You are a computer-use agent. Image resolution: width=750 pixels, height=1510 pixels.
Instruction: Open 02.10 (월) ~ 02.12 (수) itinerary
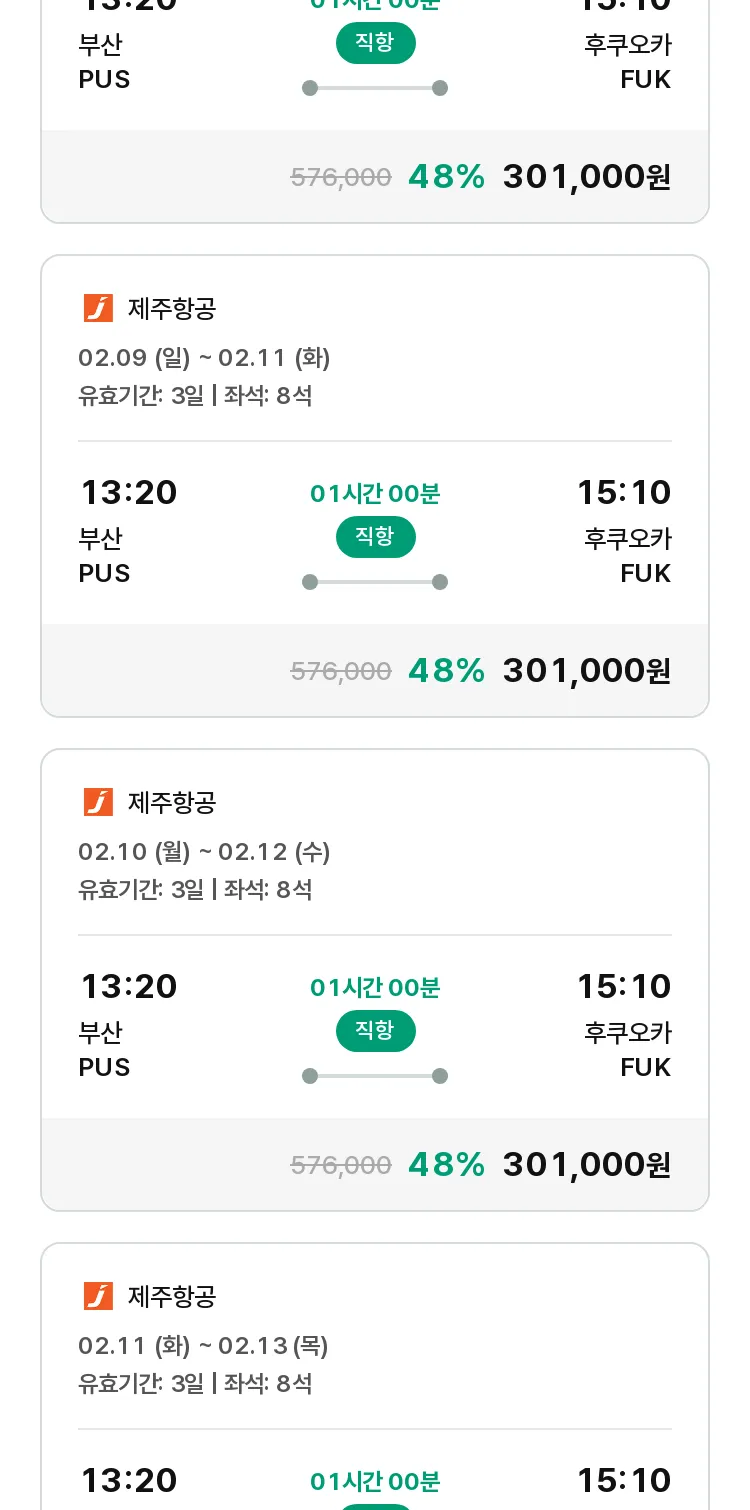click(x=204, y=852)
